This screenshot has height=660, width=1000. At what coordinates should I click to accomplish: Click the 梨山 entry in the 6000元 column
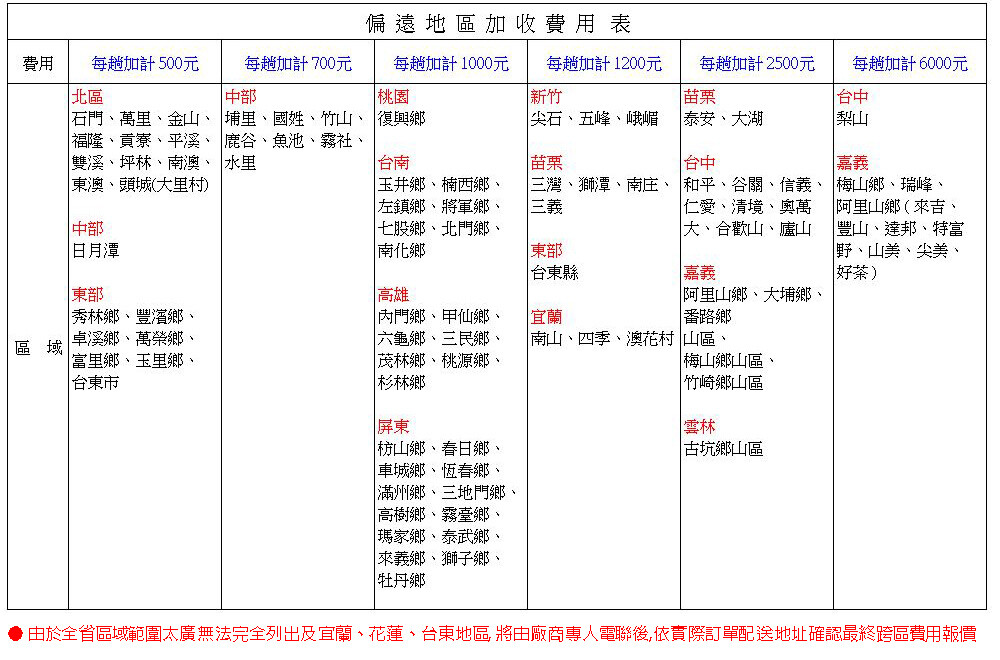[x=852, y=119]
